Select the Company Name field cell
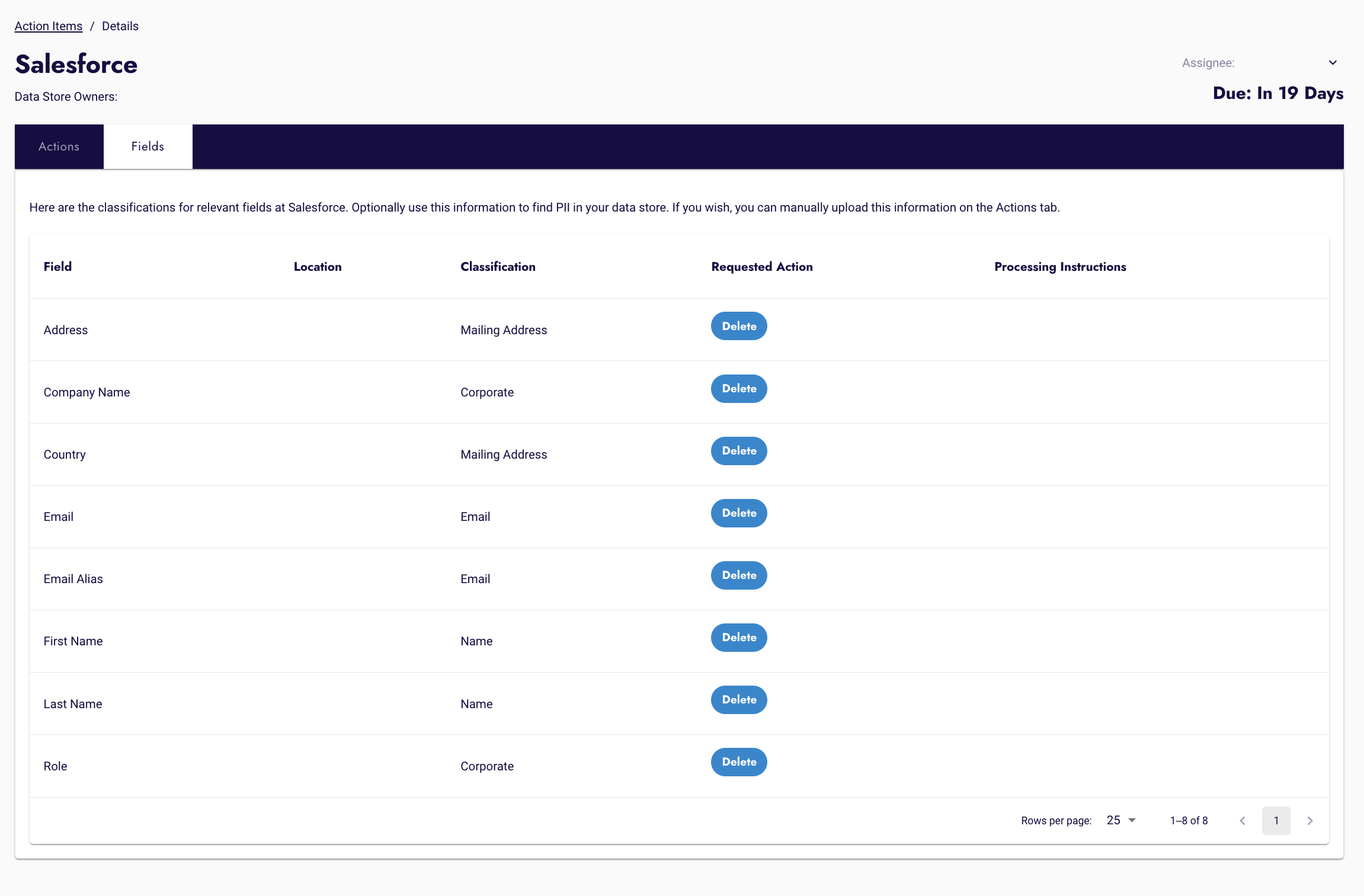 tap(87, 392)
